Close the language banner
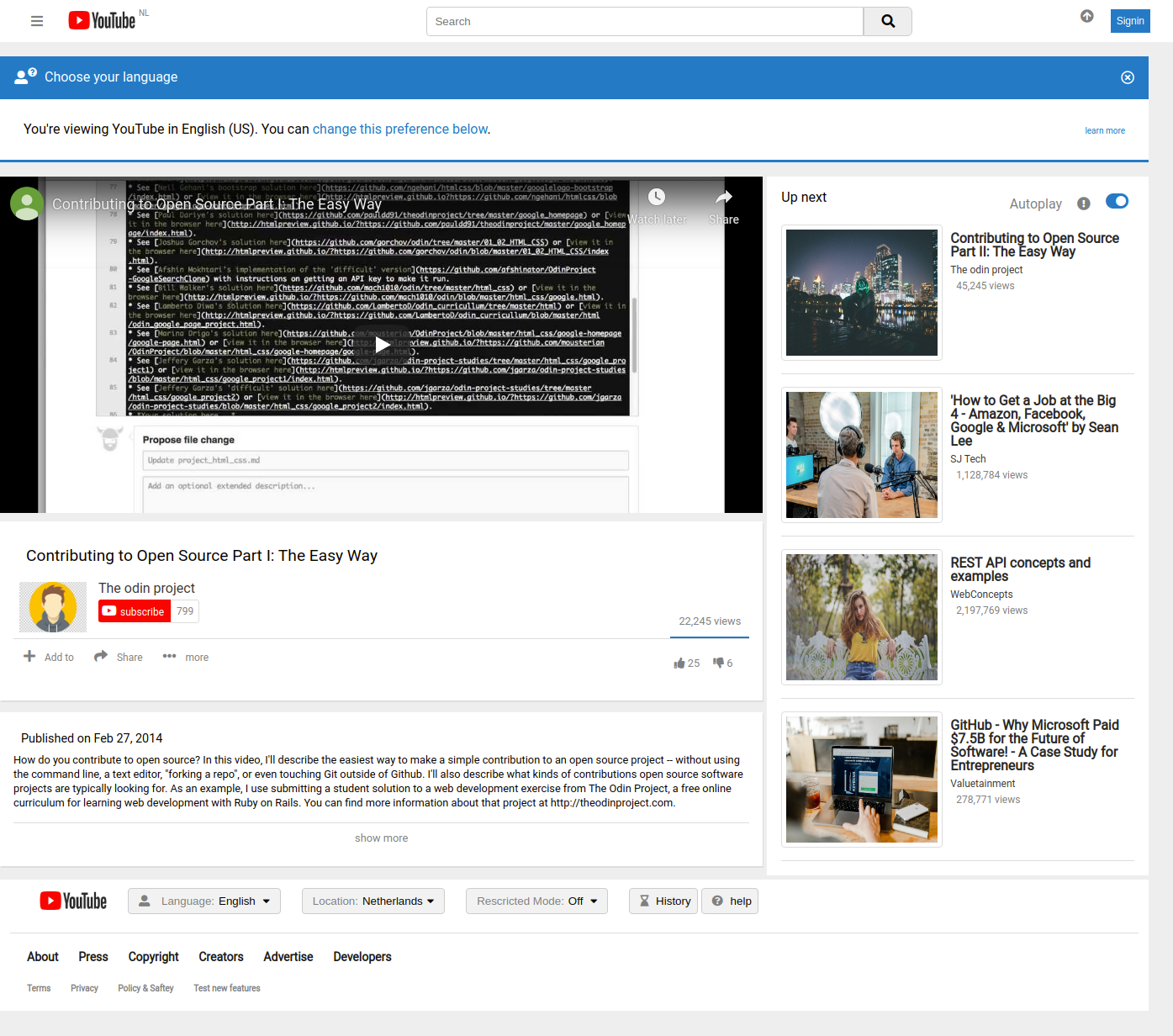This screenshot has width=1173, height=1036. pos(1128,77)
